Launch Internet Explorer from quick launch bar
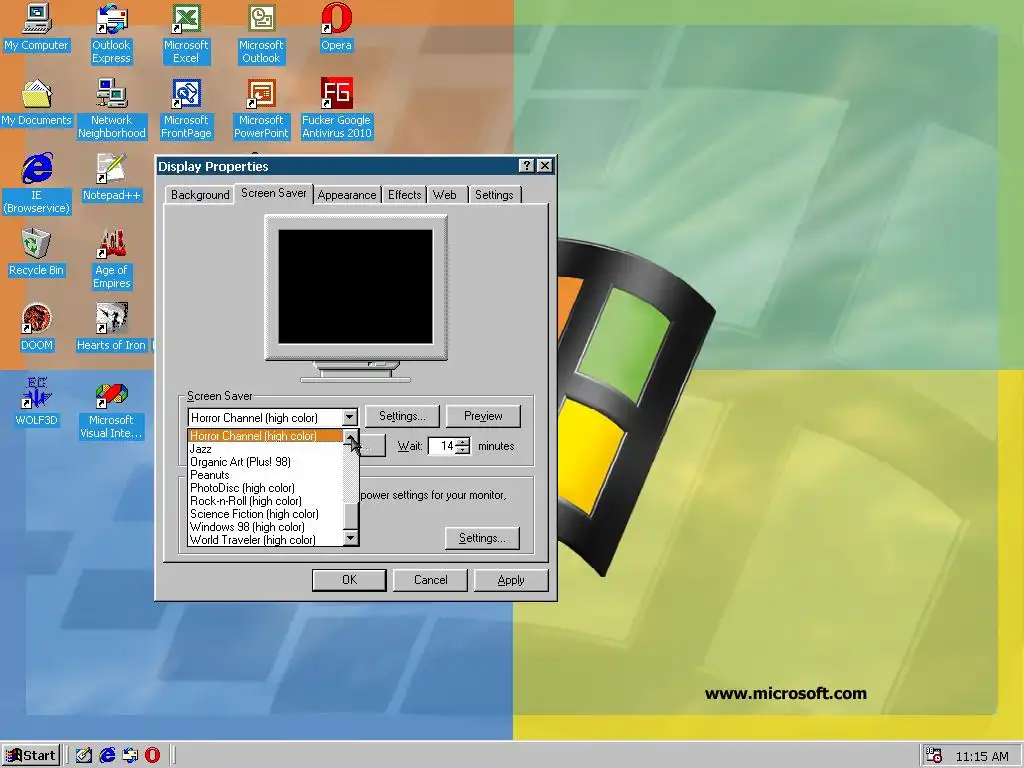This screenshot has width=1024, height=768. [x=106, y=756]
